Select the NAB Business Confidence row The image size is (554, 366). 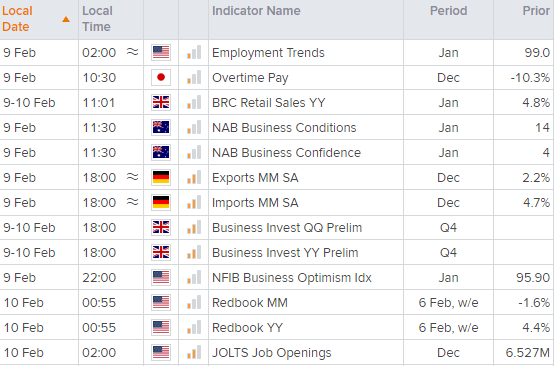coord(277,153)
